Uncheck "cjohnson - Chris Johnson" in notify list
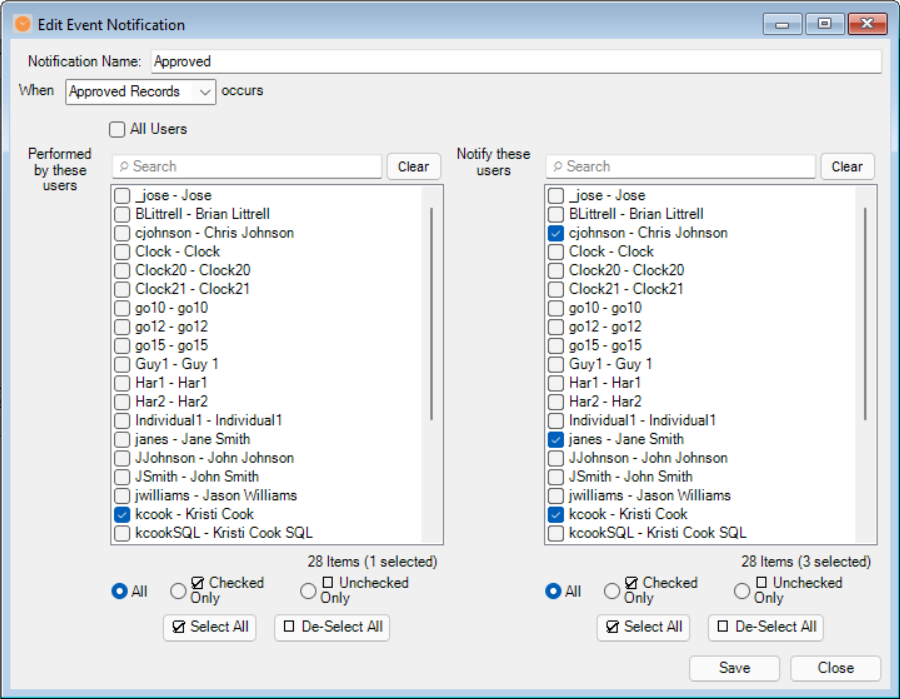 pos(558,232)
